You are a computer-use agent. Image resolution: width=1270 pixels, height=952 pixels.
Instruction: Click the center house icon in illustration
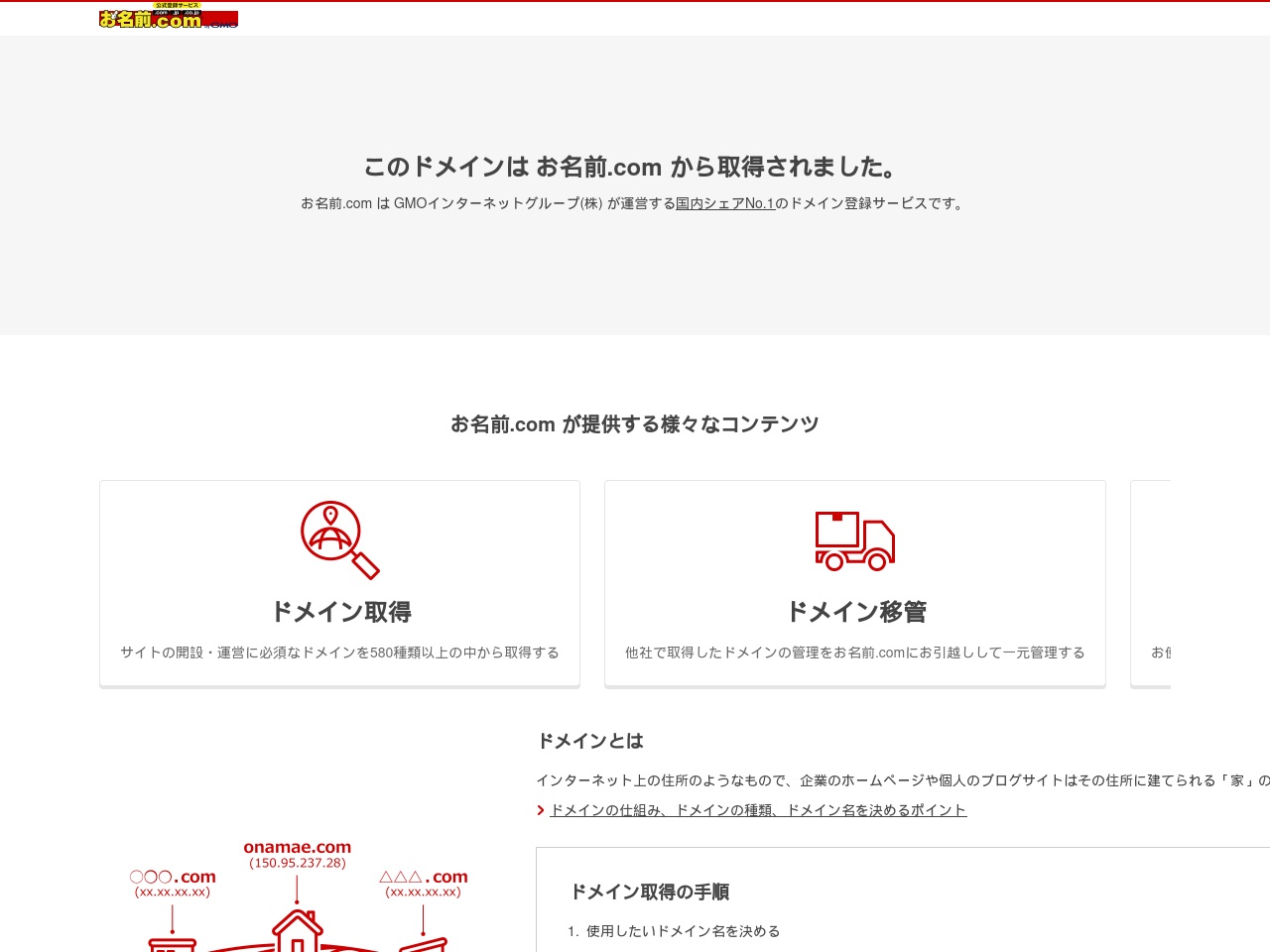(298, 930)
